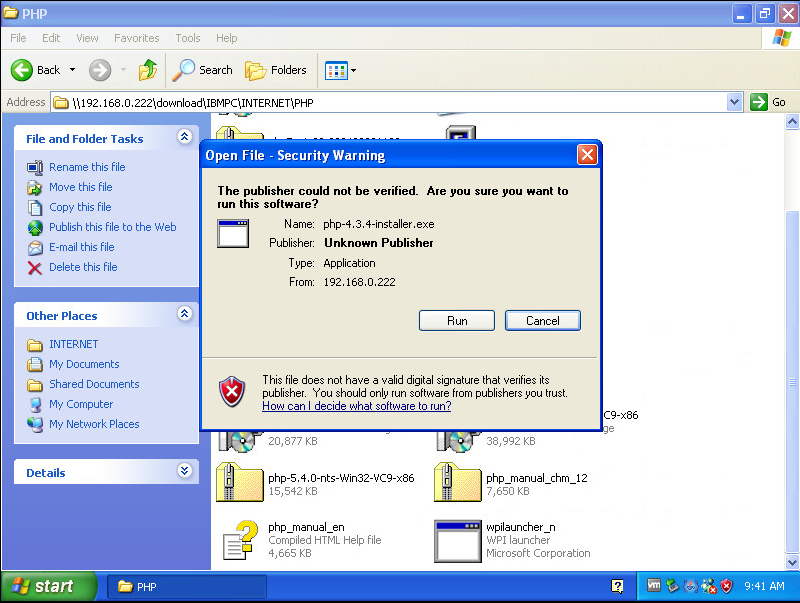Click the red shield warning icon

pyautogui.click(x=232, y=392)
